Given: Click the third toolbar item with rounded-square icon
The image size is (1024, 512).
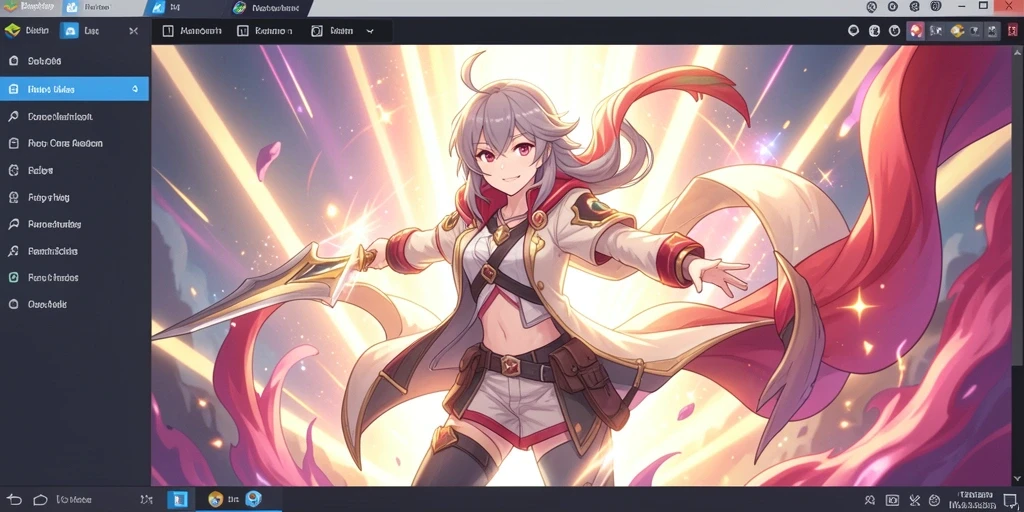Looking at the screenshot, I should [334, 31].
